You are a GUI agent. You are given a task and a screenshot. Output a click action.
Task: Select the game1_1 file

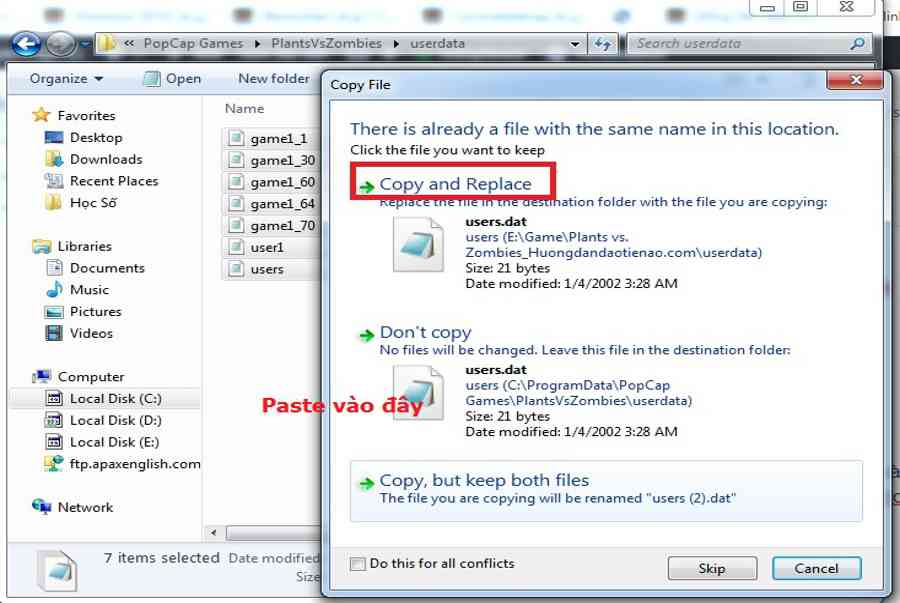click(x=271, y=138)
